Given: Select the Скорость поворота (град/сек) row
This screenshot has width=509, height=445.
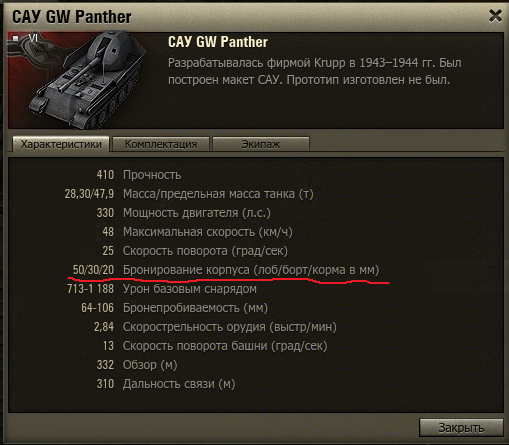Looking at the screenshot, I should [195, 251].
